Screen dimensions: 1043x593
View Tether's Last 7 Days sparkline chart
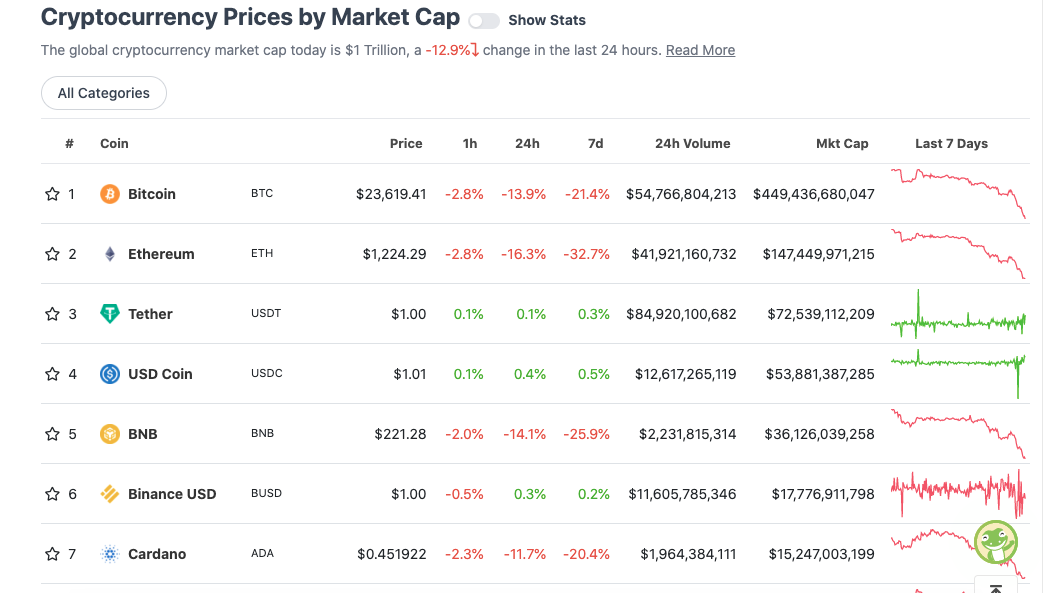[958, 314]
